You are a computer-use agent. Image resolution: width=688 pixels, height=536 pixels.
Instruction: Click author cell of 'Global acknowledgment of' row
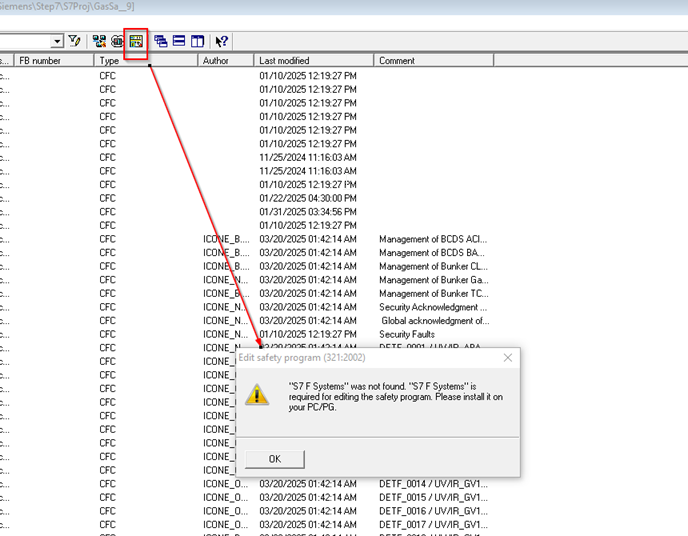[x=226, y=321]
